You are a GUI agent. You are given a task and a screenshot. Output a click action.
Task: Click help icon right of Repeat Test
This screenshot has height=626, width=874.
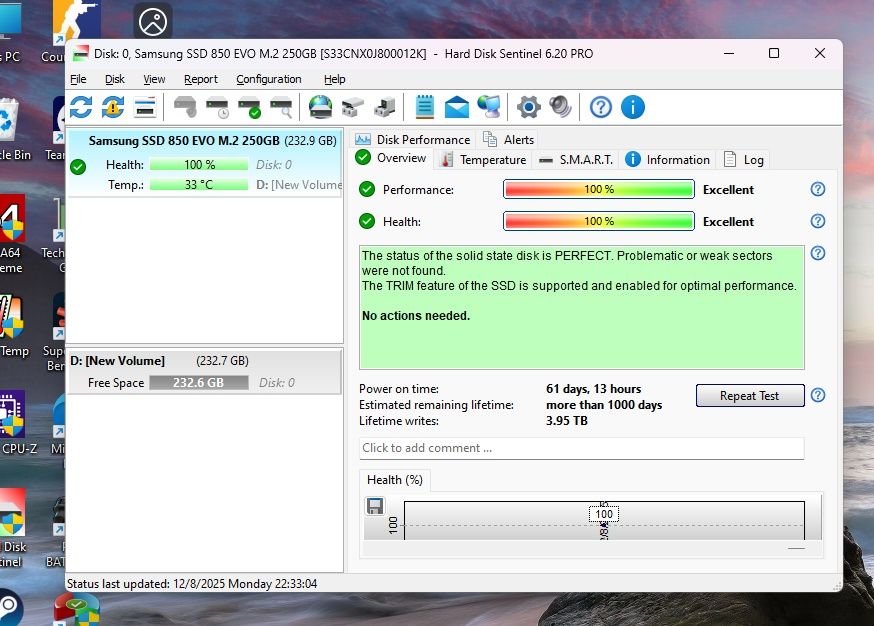click(818, 395)
